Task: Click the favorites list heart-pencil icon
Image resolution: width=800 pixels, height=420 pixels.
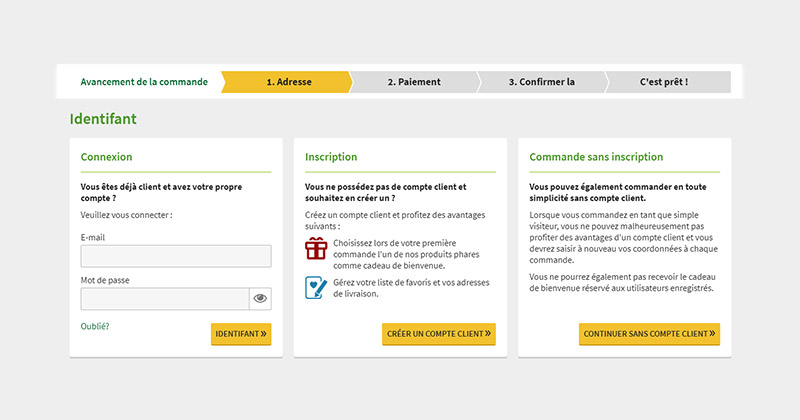Action: click(316, 288)
